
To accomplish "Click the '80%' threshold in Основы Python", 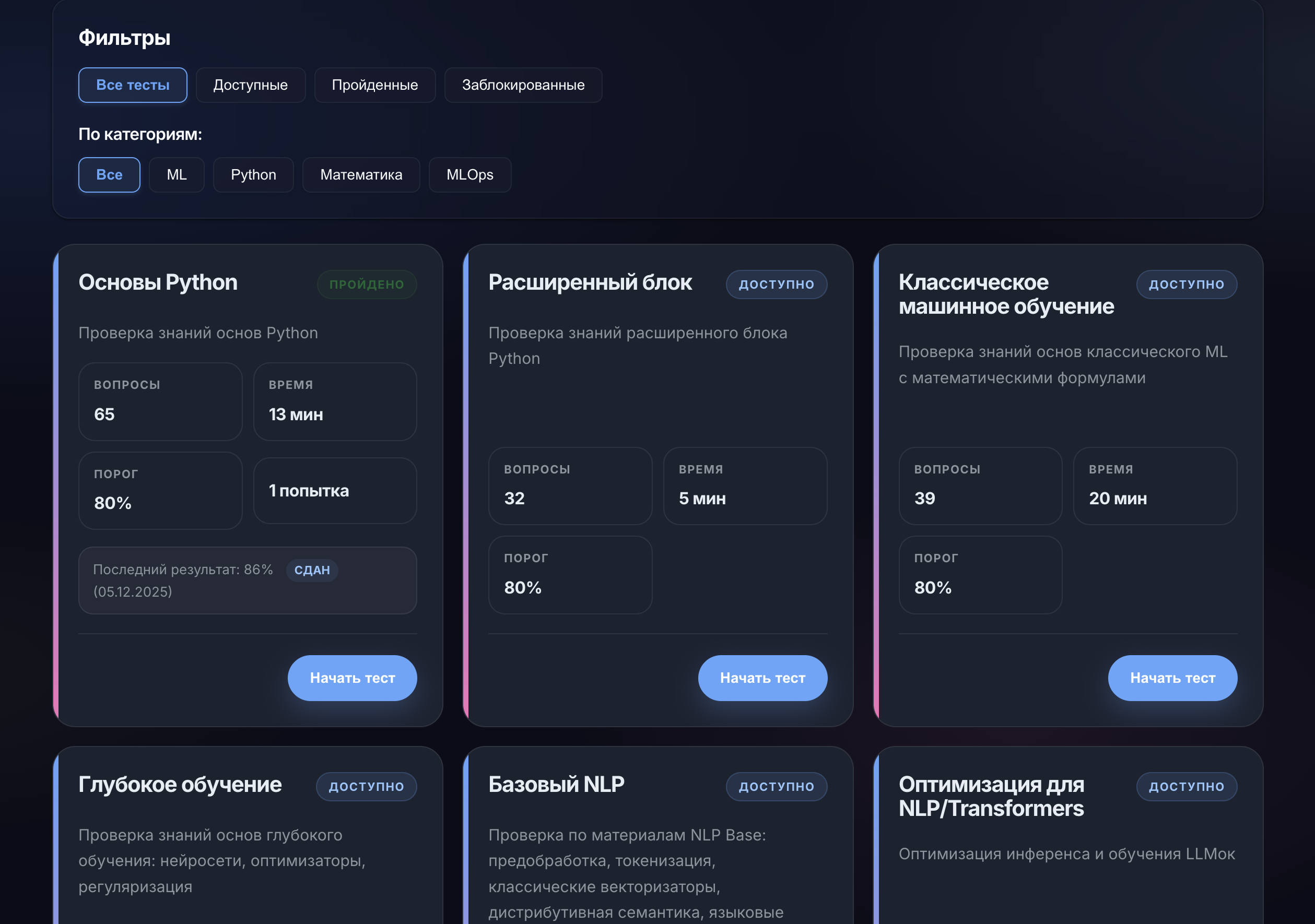I will (113, 503).
